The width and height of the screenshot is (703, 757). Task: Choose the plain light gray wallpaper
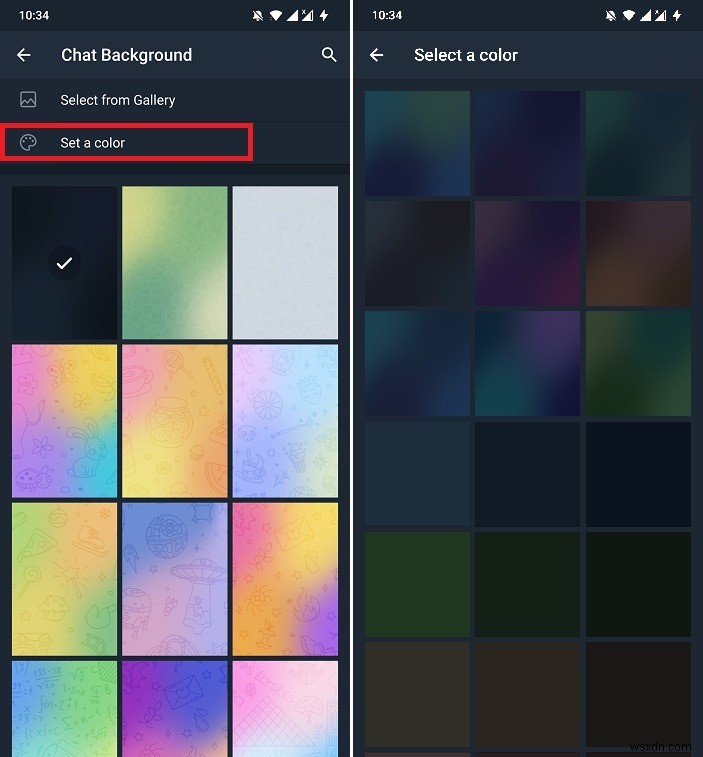coord(285,263)
